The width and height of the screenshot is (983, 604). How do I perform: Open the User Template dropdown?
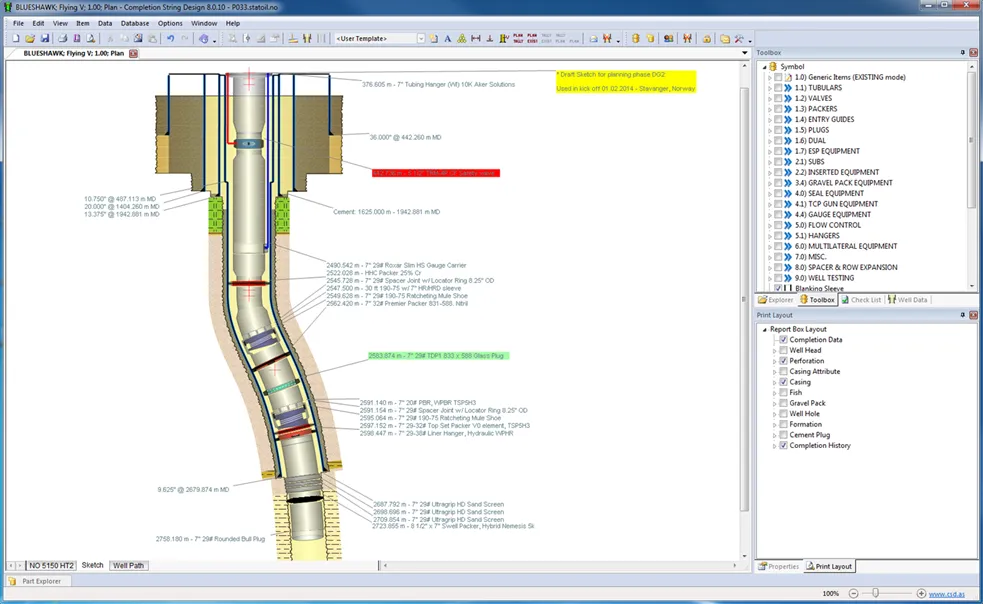click(421, 39)
